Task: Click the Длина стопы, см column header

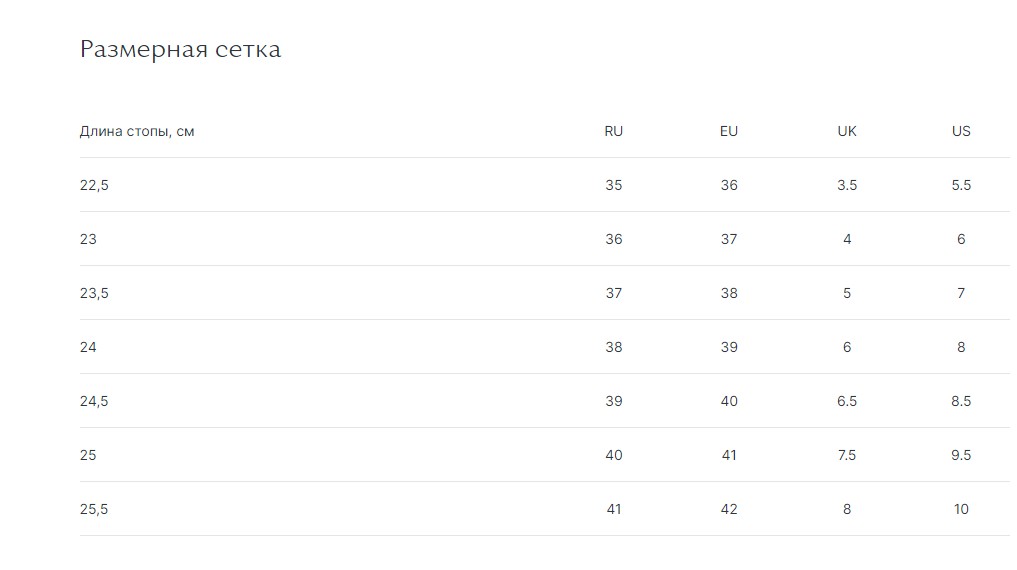Action: pos(137,131)
